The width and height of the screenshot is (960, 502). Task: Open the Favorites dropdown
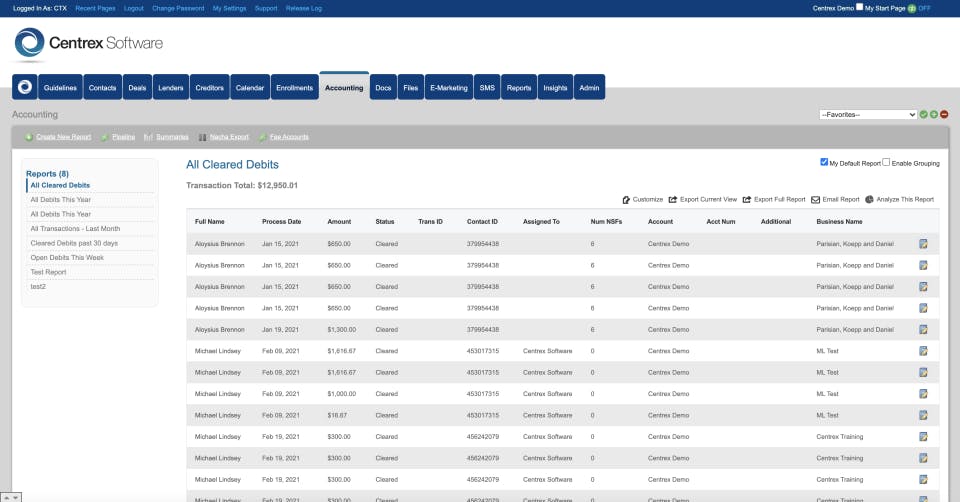pos(868,114)
